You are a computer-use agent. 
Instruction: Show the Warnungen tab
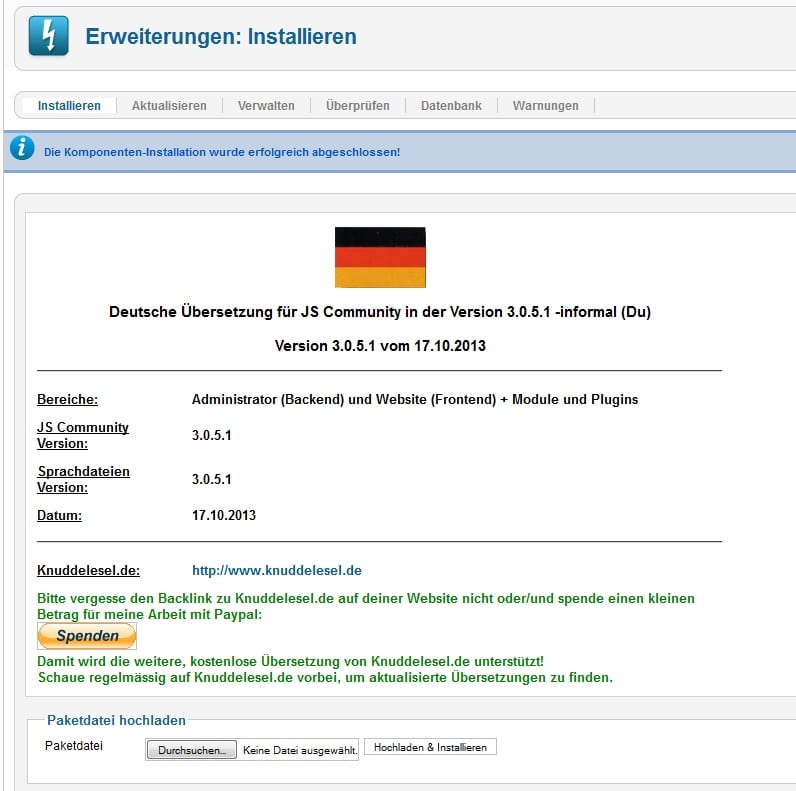[x=545, y=105]
